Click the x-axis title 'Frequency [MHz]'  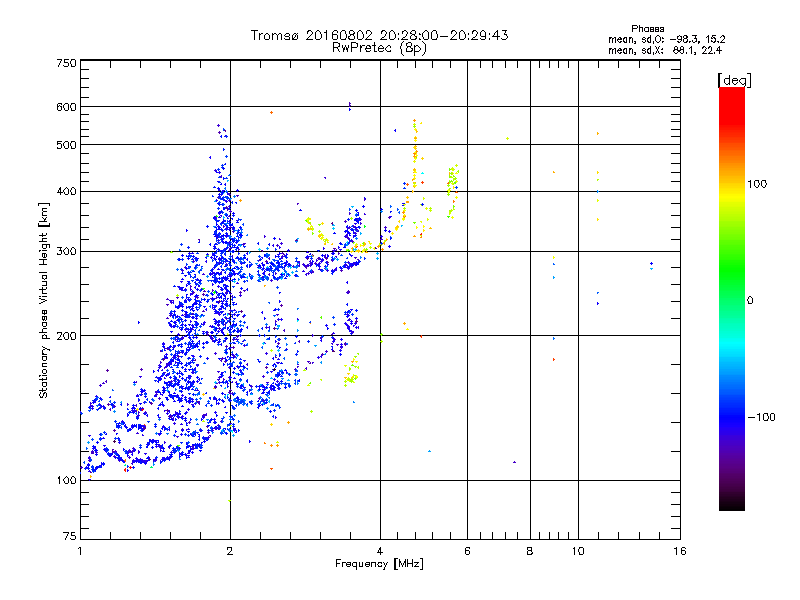click(x=379, y=564)
